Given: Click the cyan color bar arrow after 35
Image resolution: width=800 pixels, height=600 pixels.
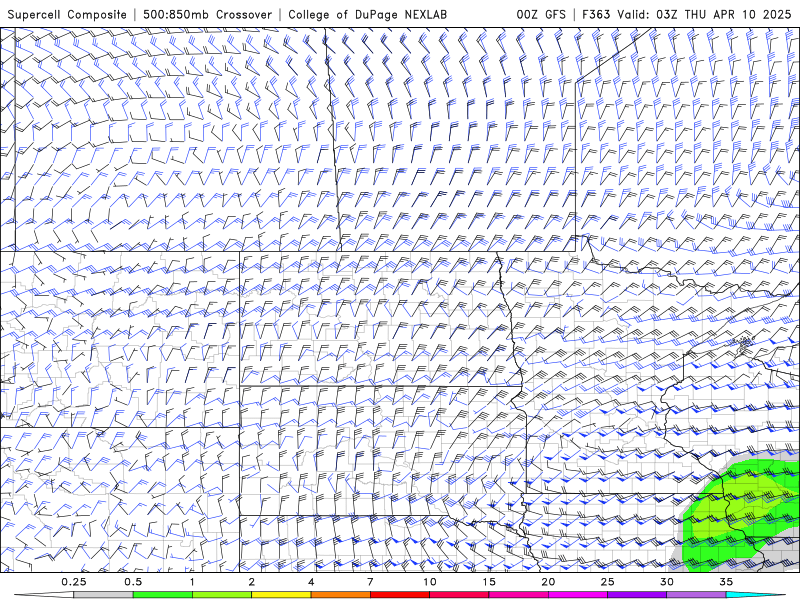Looking at the screenshot, I should pyautogui.click(x=755, y=595).
